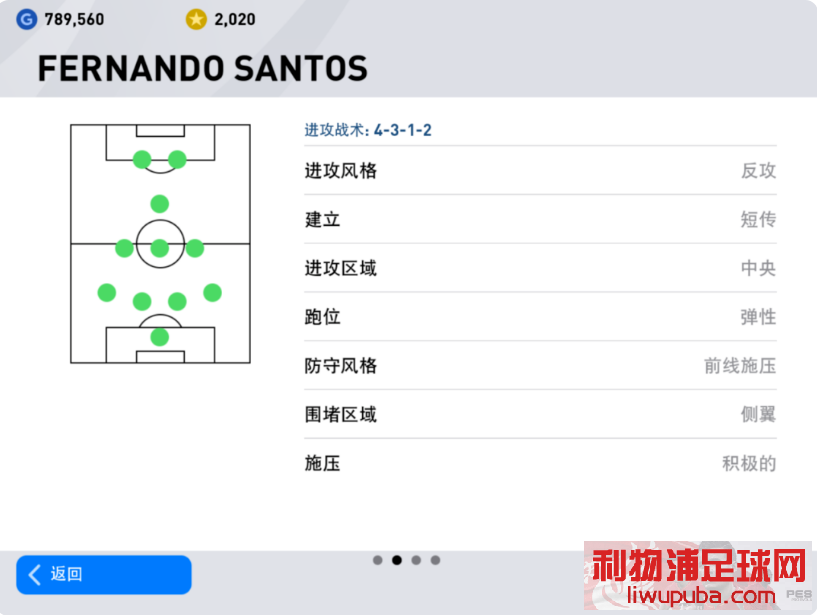Select the 进攻区域 setting row
Image resolution: width=817 pixels, height=615 pixels.
pos(540,268)
